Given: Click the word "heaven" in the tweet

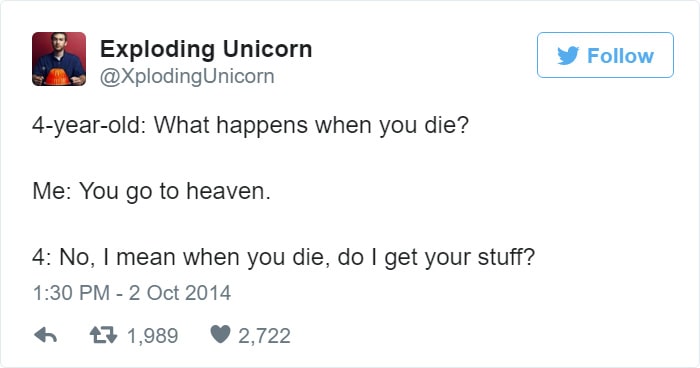Looking at the screenshot, I should (x=226, y=191).
